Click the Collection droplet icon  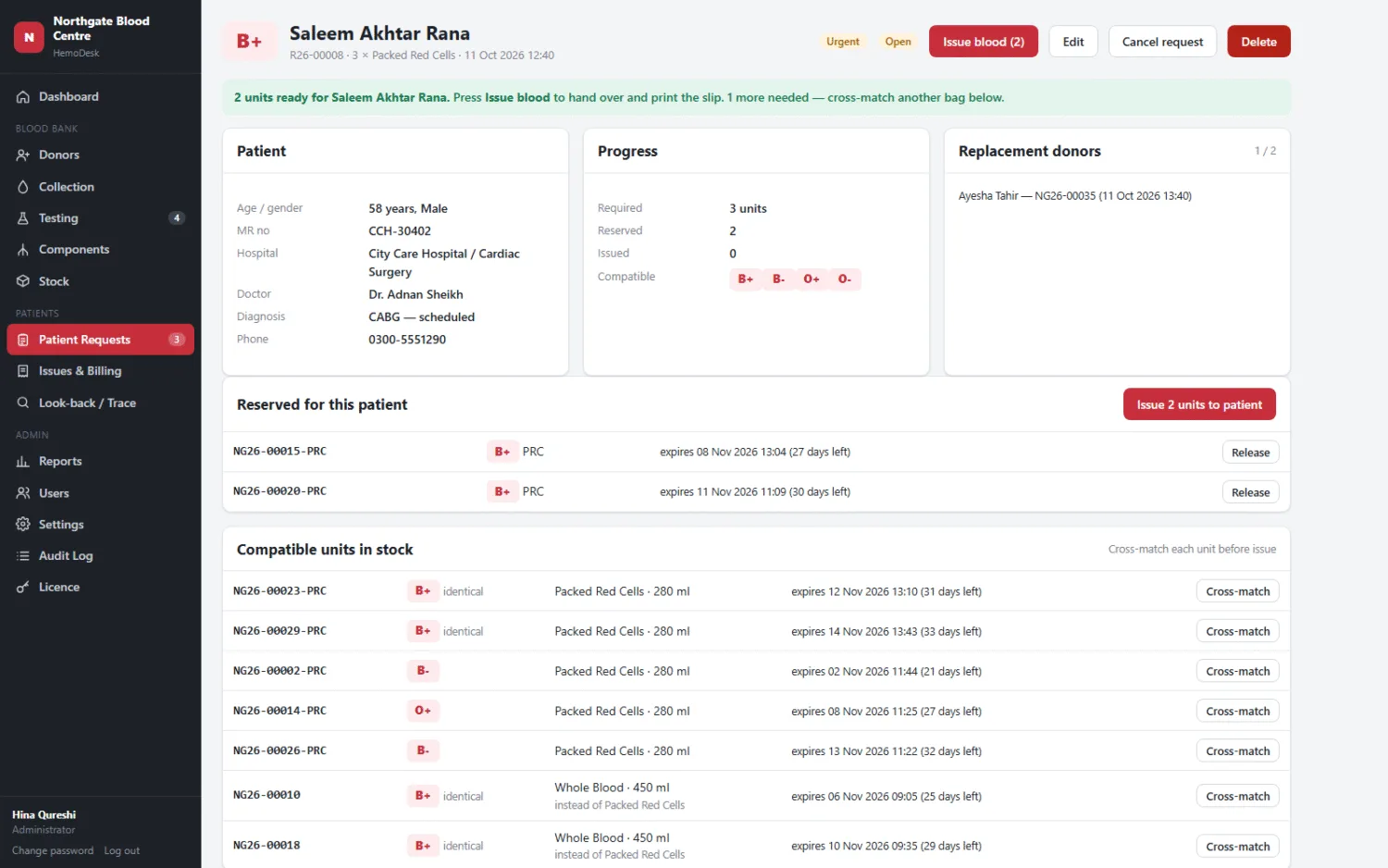[23, 187]
